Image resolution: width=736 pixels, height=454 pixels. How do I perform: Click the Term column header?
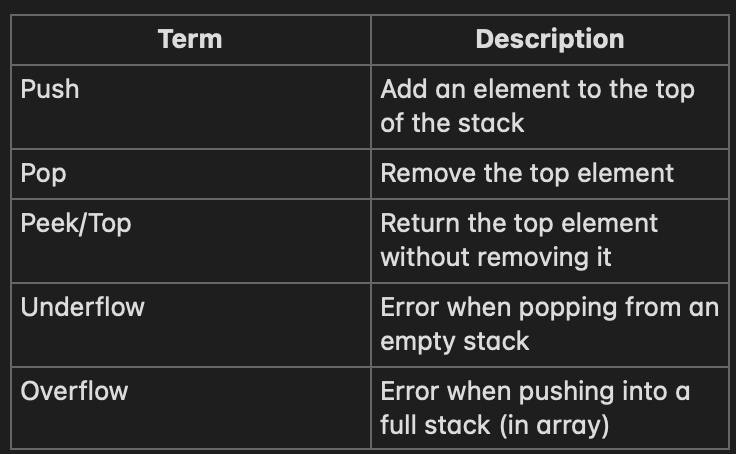click(190, 39)
